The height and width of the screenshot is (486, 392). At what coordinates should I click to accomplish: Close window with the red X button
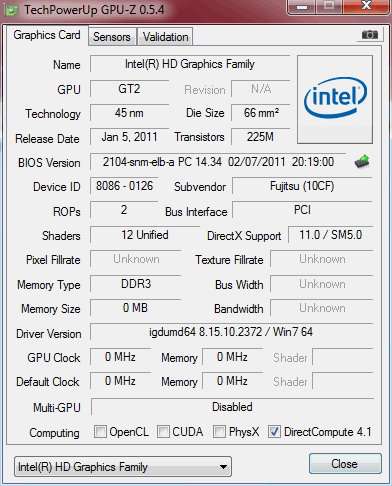[x=366, y=6]
